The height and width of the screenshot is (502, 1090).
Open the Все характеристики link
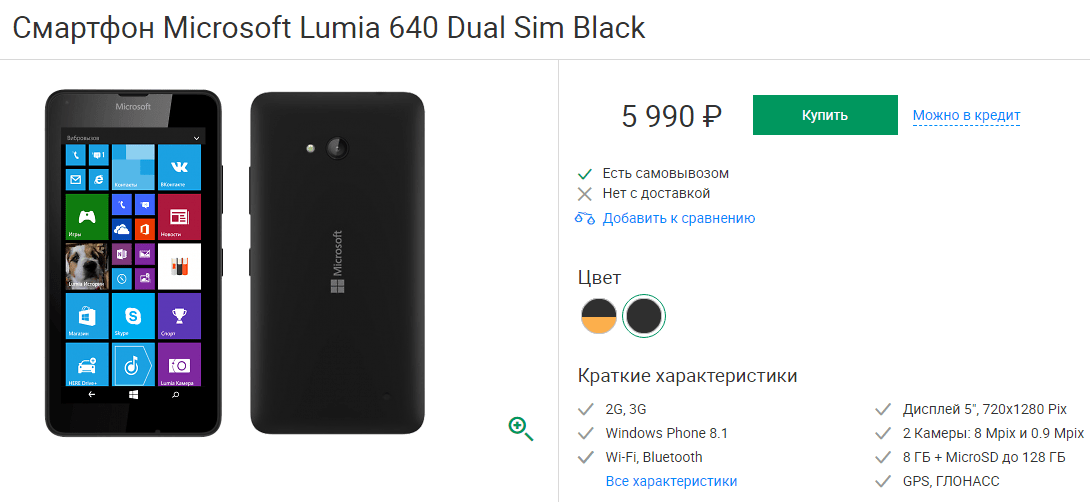(x=672, y=481)
